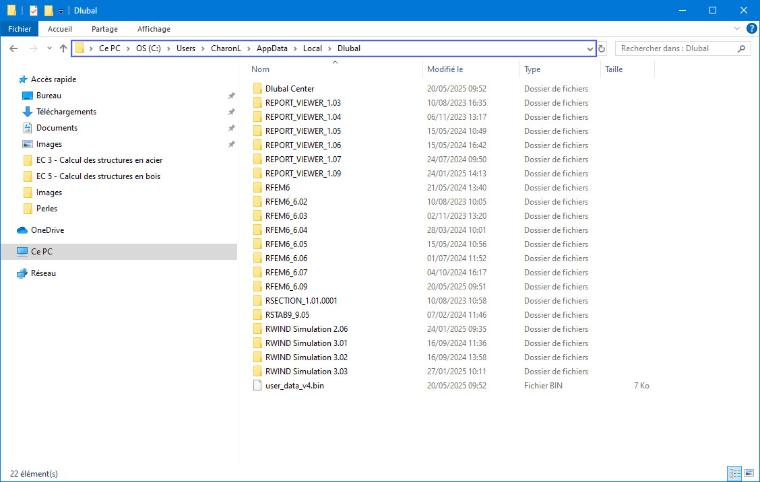The image size is (760, 482).
Task: Open EC 3 - Calcul des structures en acier
Action: point(99,160)
